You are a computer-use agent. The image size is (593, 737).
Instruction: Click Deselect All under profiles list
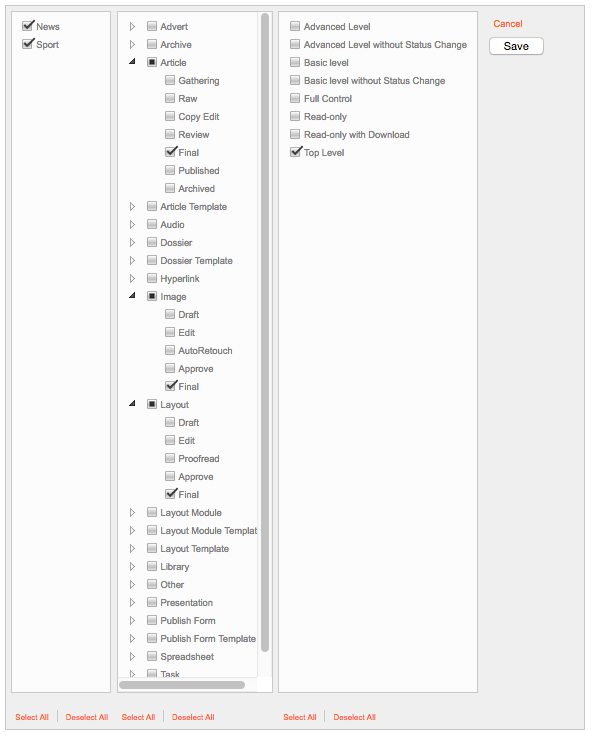tap(354, 717)
